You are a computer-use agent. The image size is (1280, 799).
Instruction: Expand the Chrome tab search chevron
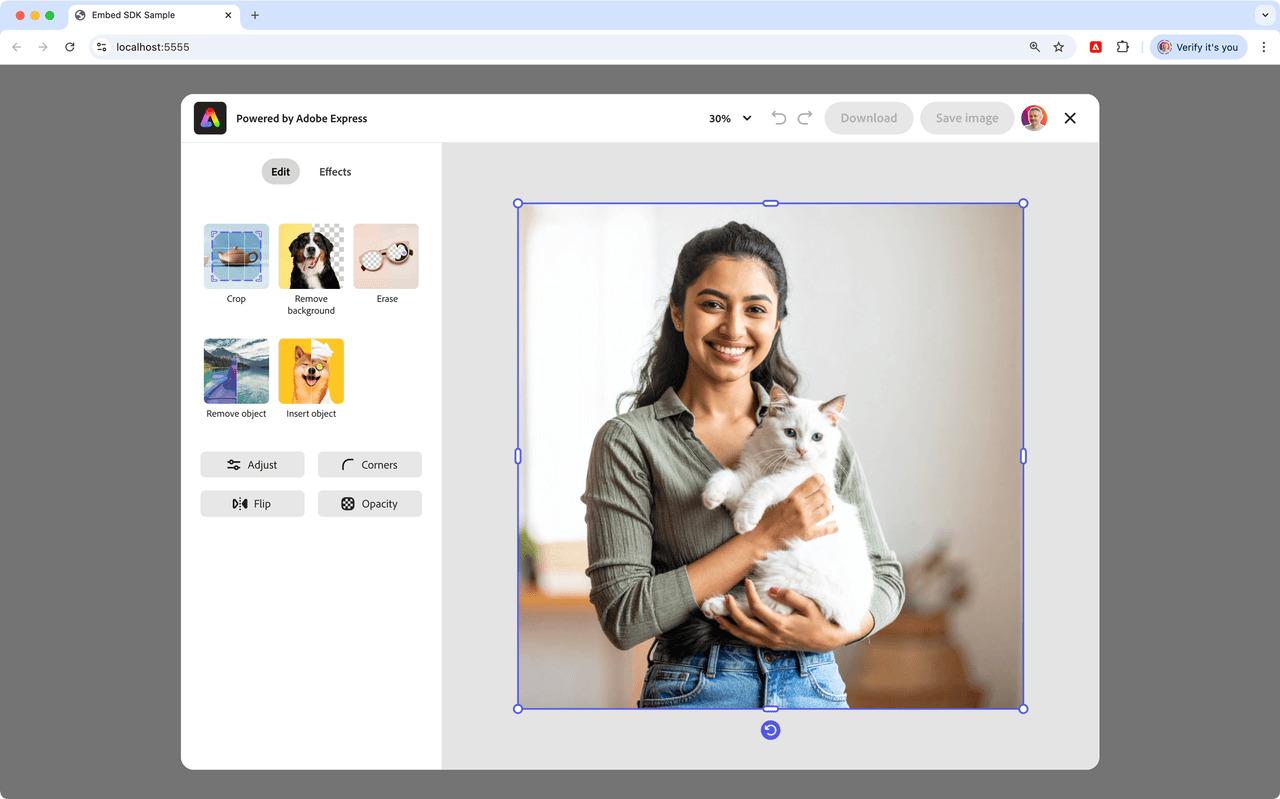1265,15
